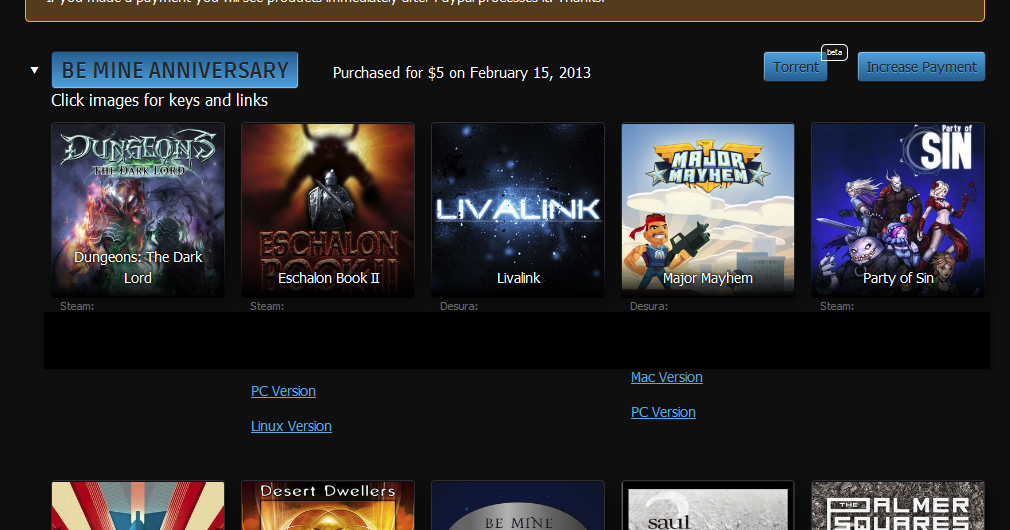Open the Eschalon Book II game tile
The width and height of the screenshot is (1010, 530).
point(328,210)
